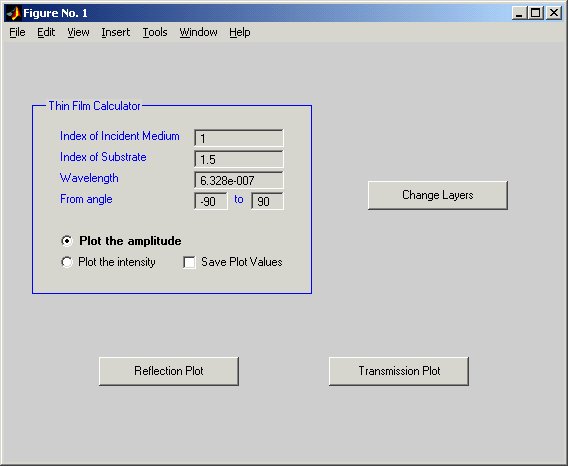
Task: Click the starting angle field showing -90
Action: pyautogui.click(x=211, y=201)
